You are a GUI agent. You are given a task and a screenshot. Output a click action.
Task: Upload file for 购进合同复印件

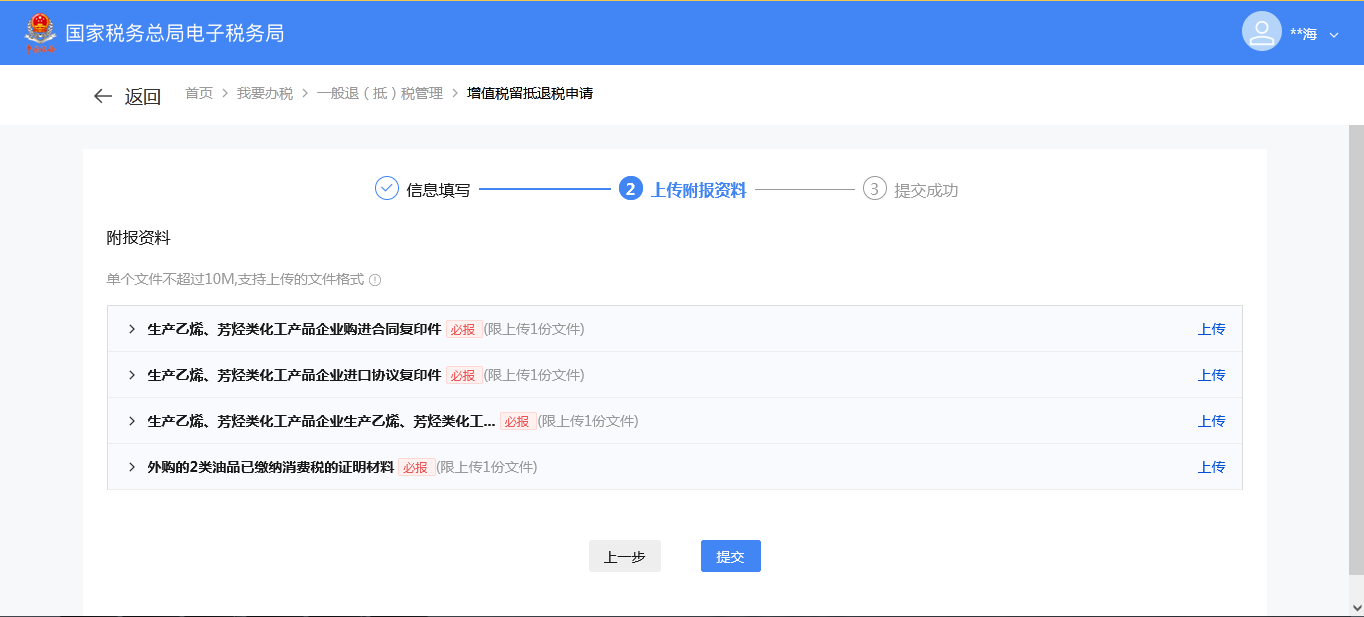pos(1211,329)
